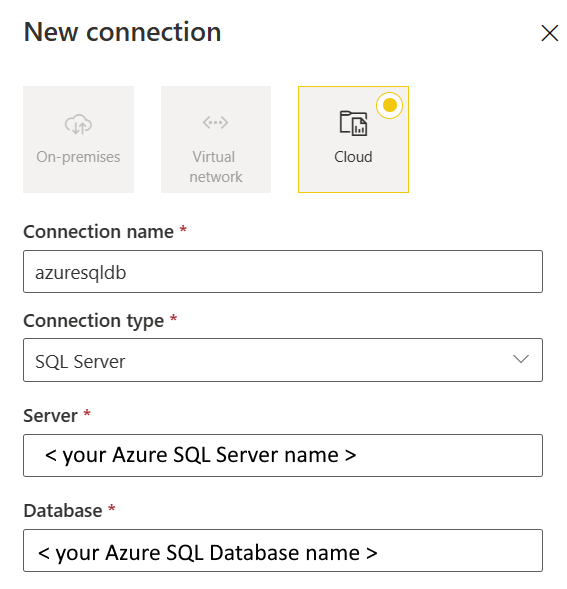Viewport: 567px width, 589px height.
Task: Click the required asterisk beside Connection name
Action: [x=183, y=229]
